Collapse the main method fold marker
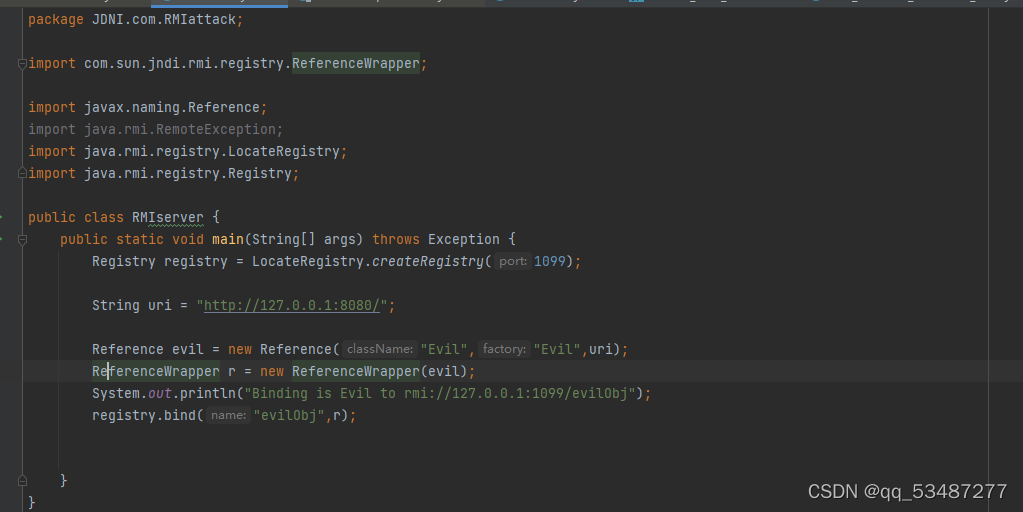1023x512 pixels. 22,239
